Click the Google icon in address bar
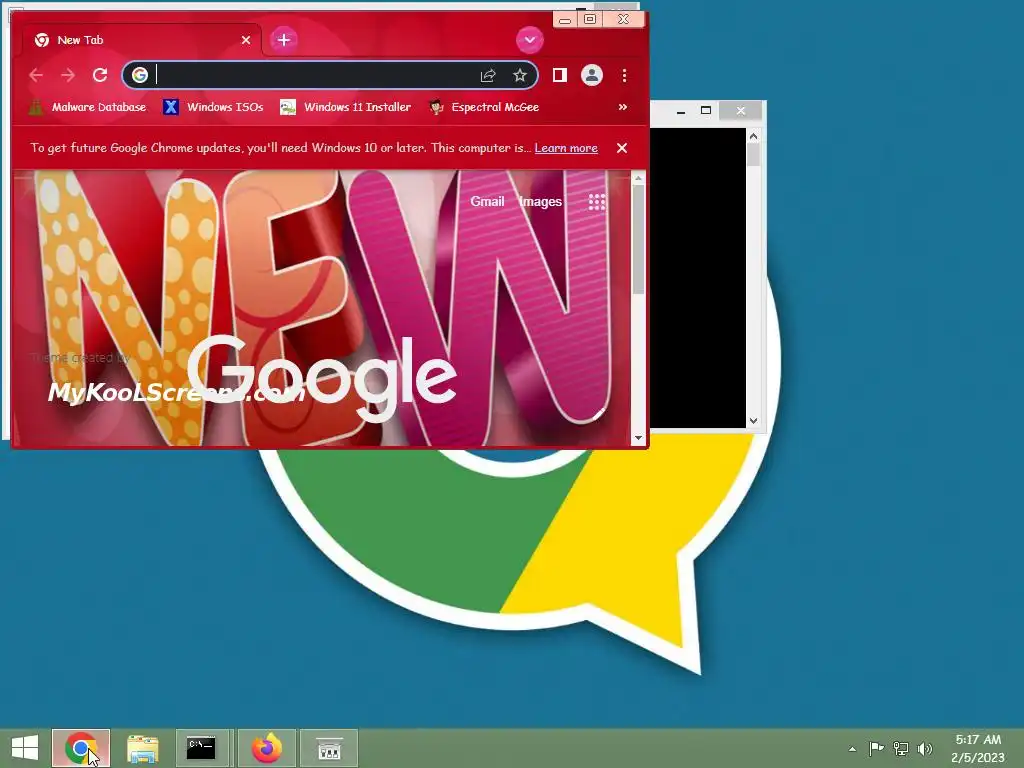1024x768 pixels. 139,75
